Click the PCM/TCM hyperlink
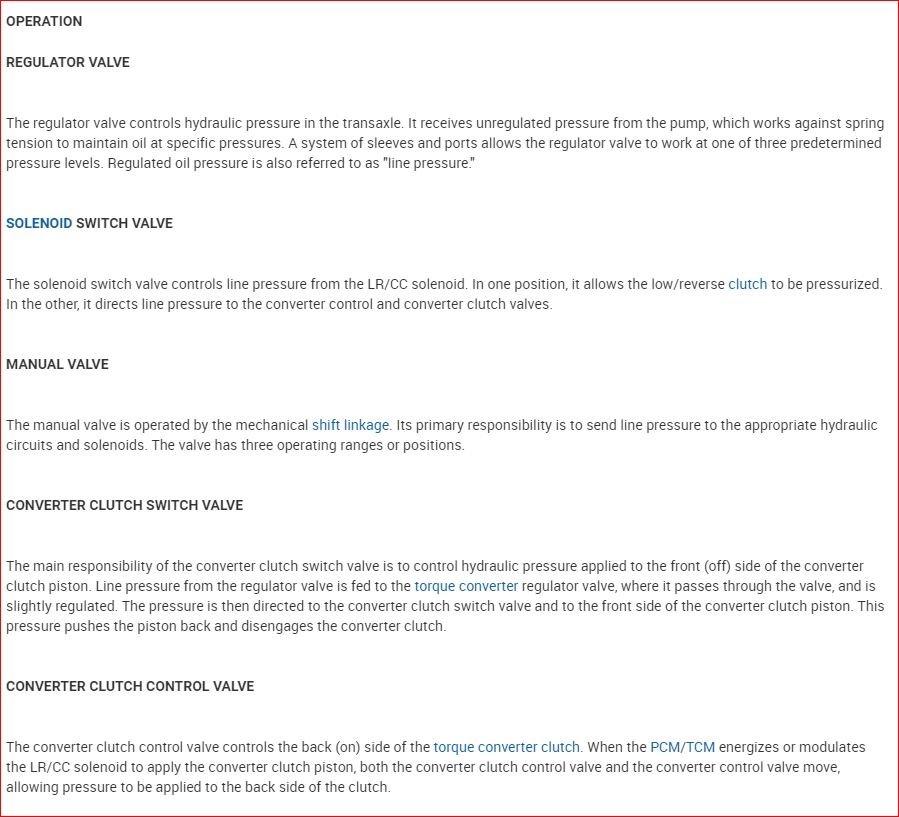 (683, 747)
